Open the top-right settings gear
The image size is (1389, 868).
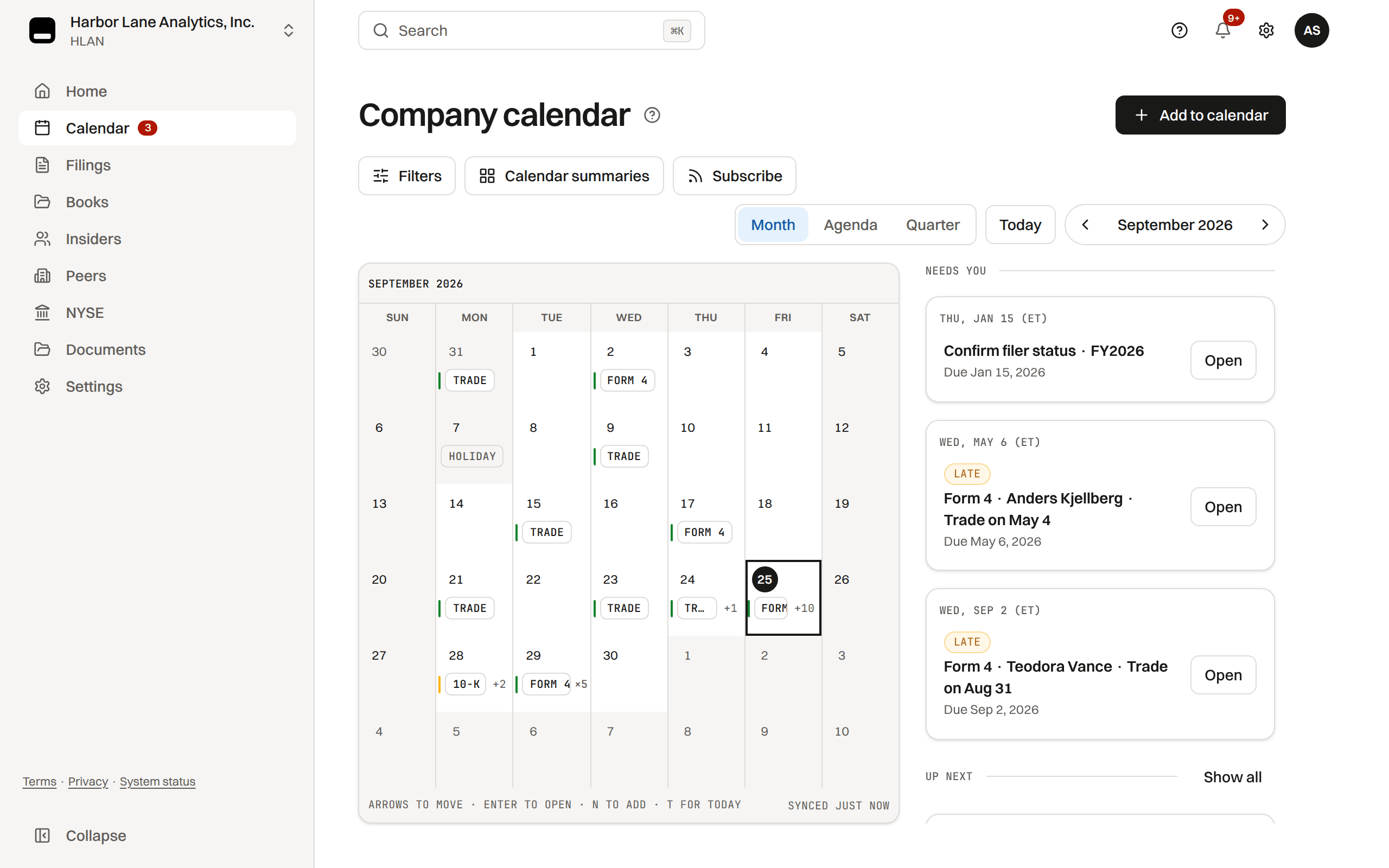pyautogui.click(x=1266, y=30)
